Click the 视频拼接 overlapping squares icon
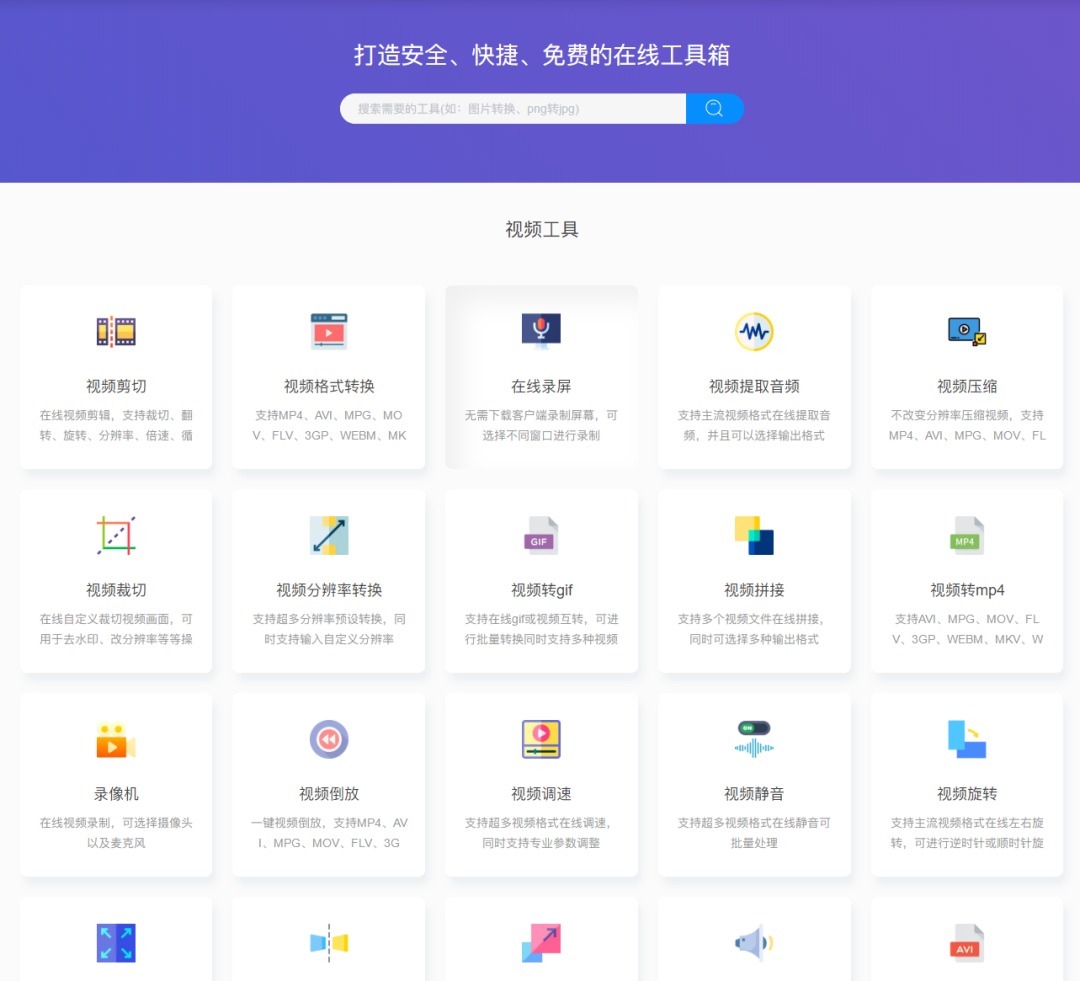 (754, 535)
